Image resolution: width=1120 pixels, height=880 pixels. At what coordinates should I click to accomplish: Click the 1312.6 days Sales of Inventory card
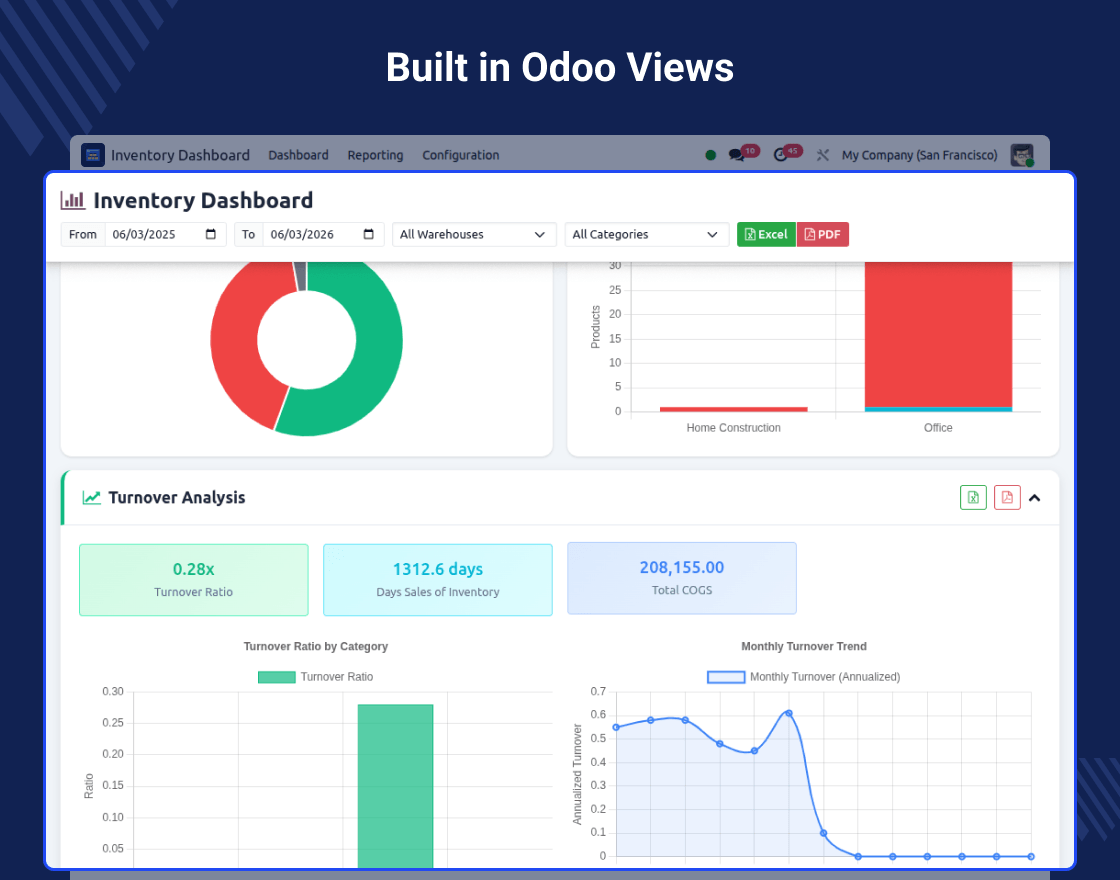(x=438, y=580)
